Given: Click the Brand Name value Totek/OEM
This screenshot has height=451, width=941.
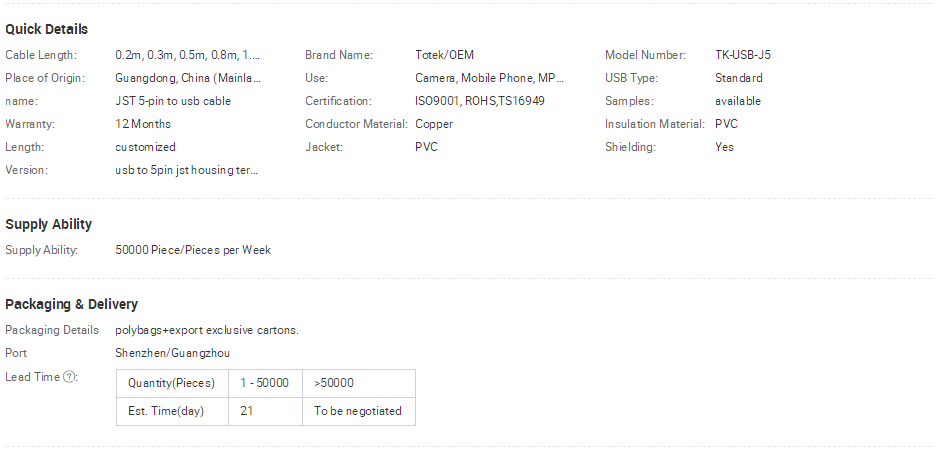Looking at the screenshot, I should [x=444, y=55].
